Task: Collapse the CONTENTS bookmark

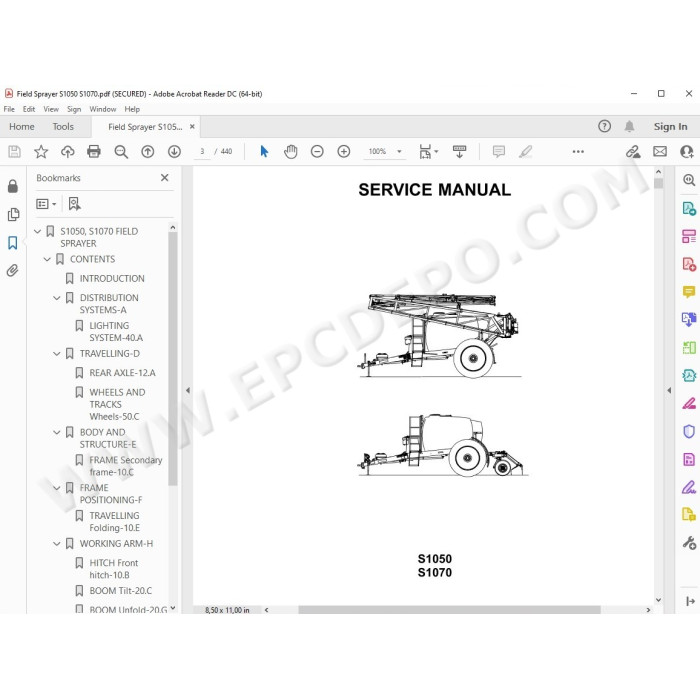Action: click(x=47, y=259)
